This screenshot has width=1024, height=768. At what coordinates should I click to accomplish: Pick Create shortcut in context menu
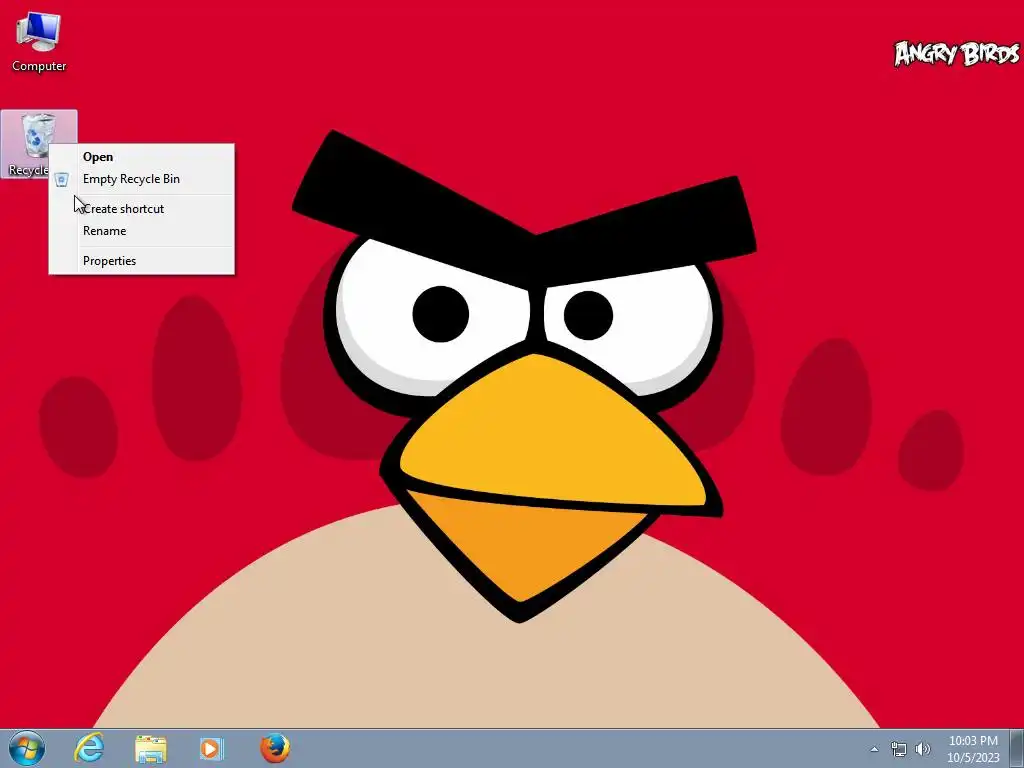pos(141,209)
